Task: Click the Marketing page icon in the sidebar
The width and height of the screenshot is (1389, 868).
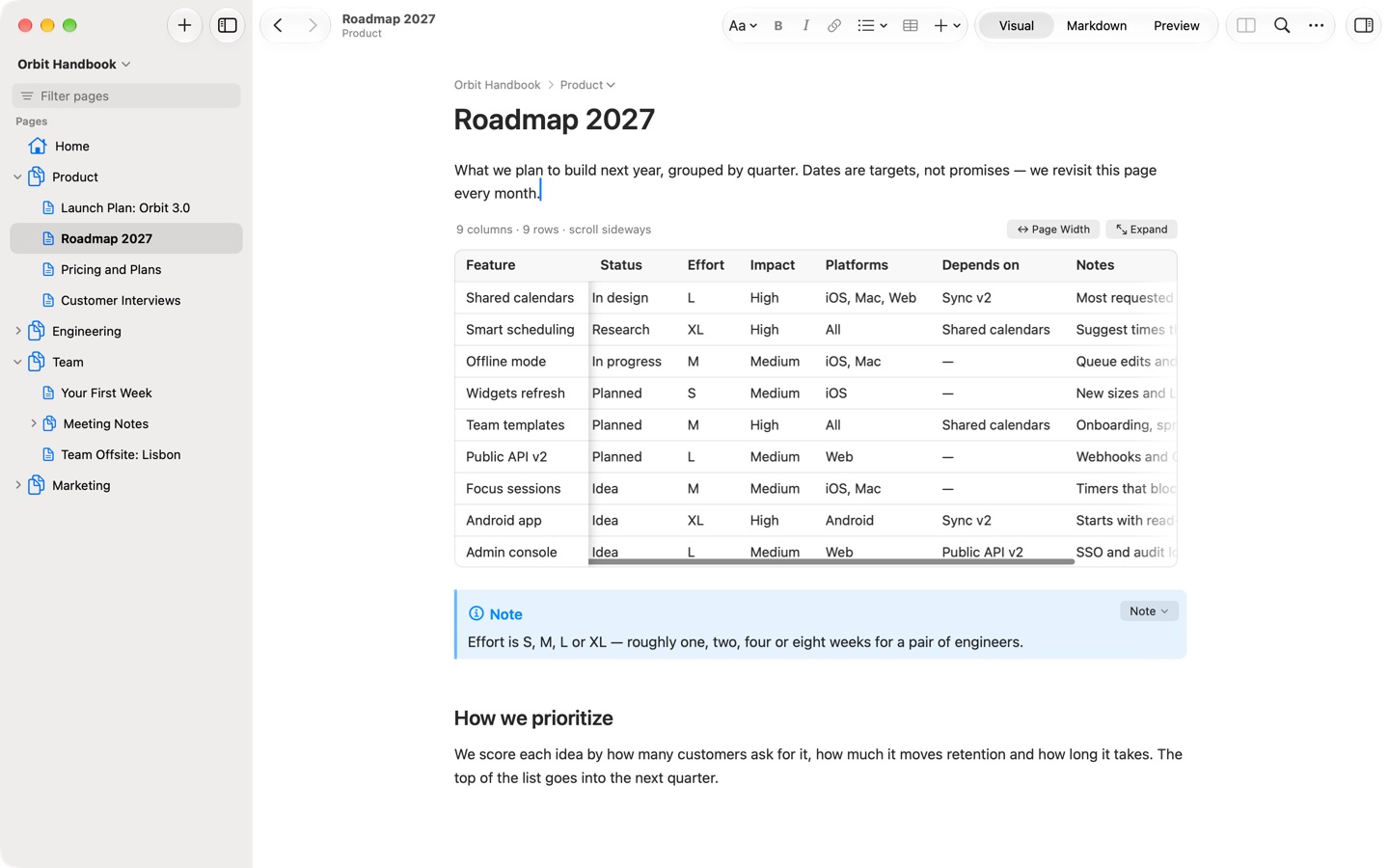Action: pyautogui.click(x=37, y=485)
